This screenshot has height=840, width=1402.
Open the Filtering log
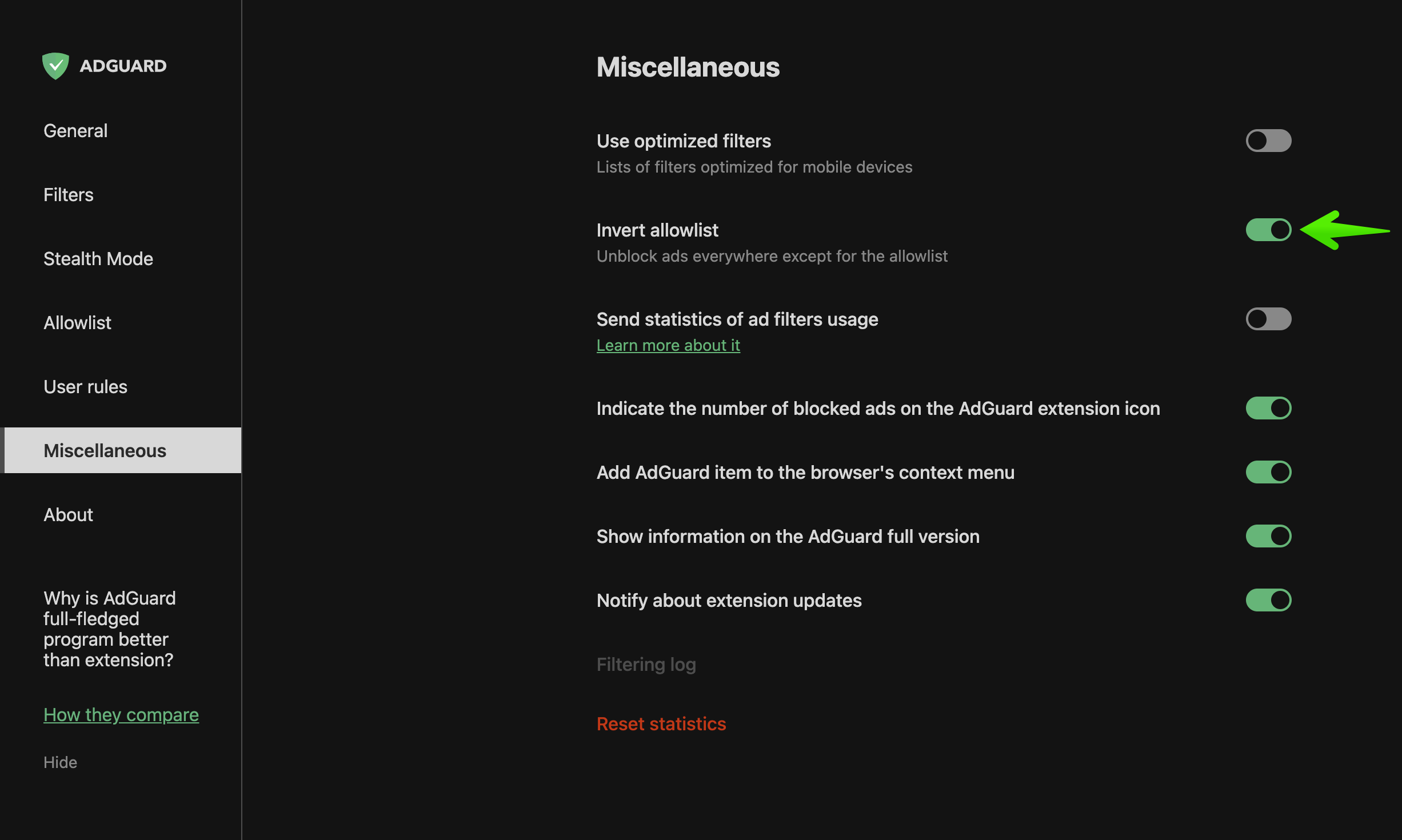pyautogui.click(x=646, y=665)
